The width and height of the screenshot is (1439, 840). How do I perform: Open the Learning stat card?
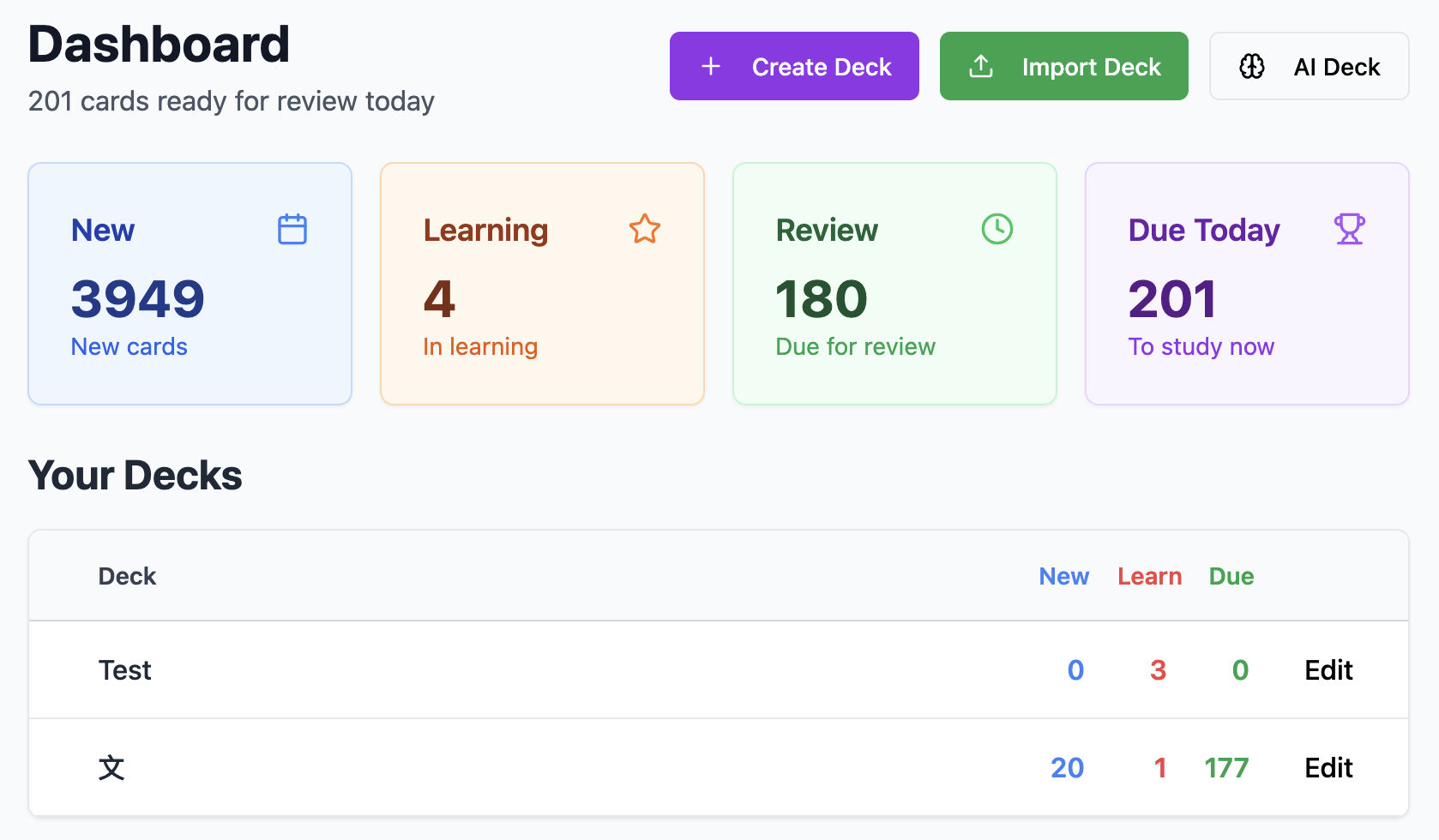pyautogui.click(x=542, y=283)
